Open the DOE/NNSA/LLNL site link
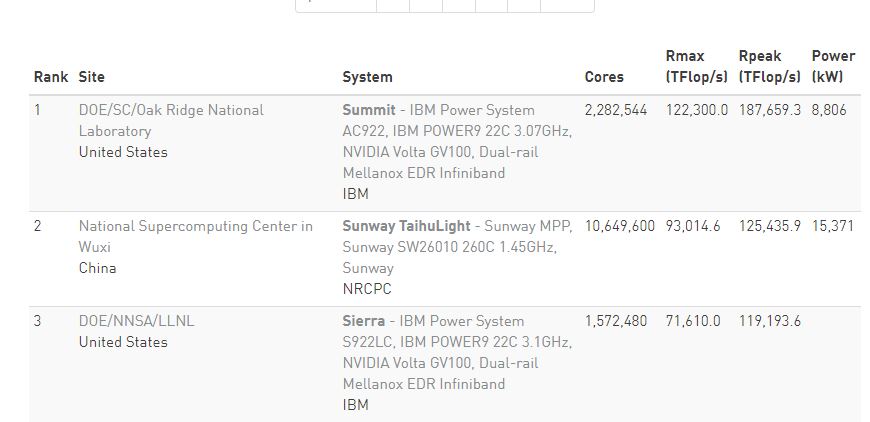Screen dimensions: 870x422 click(x=136, y=321)
